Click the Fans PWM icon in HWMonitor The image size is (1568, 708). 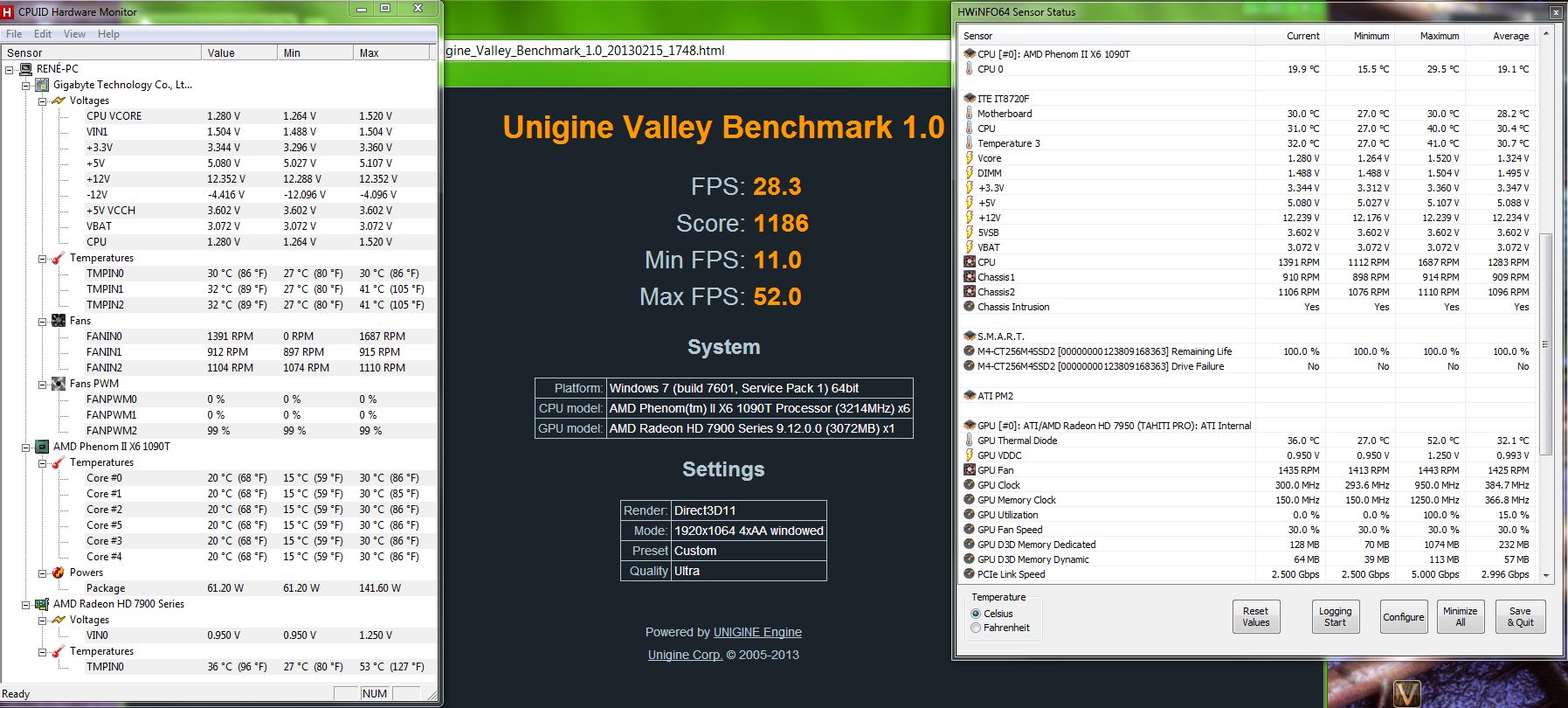tap(59, 384)
